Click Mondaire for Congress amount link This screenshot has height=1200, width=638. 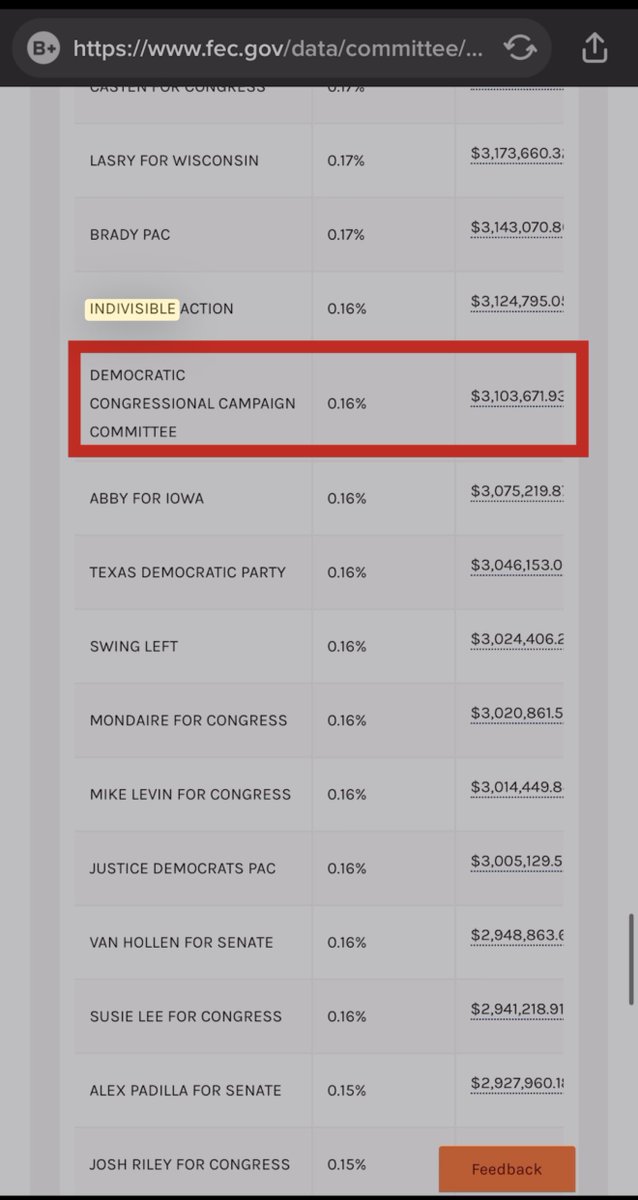[517, 712]
